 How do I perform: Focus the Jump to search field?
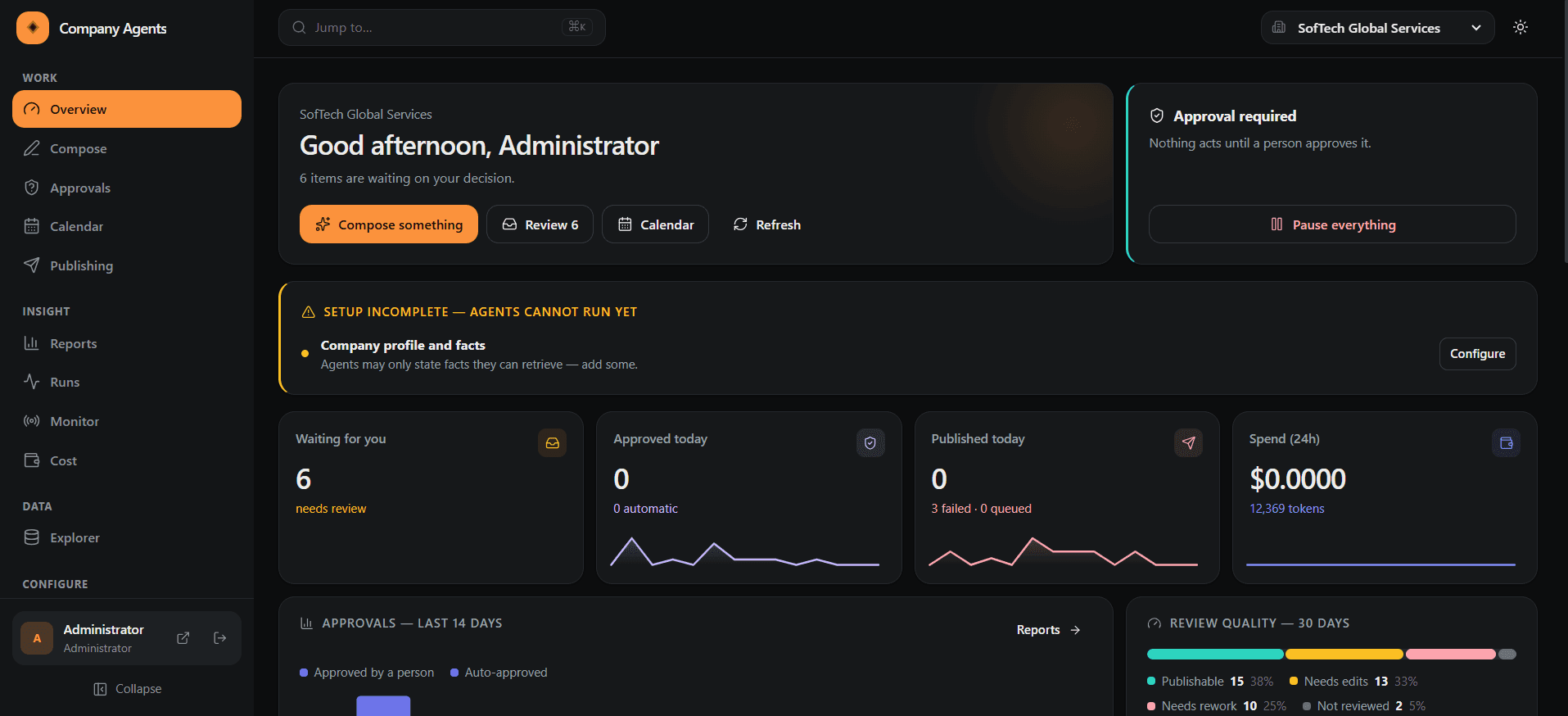[x=442, y=28]
